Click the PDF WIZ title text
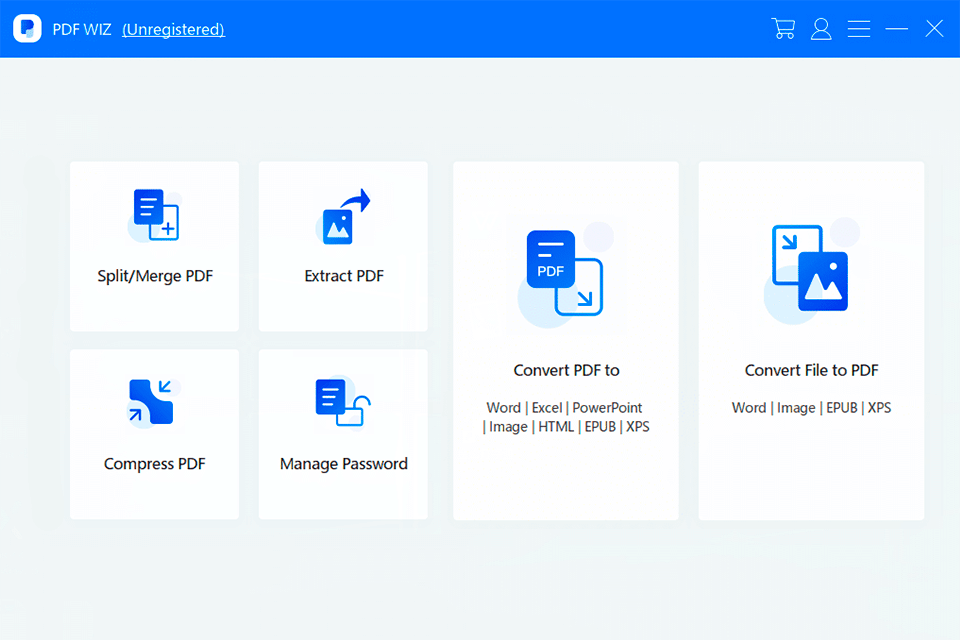The width and height of the screenshot is (960, 640). click(x=82, y=29)
